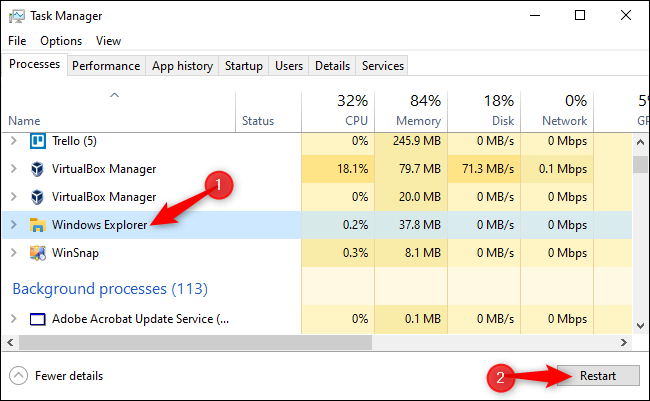This screenshot has width=650, height=401.
Task: Expand Adobe Acrobat Update Service row
Action: (x=13, y=319)
